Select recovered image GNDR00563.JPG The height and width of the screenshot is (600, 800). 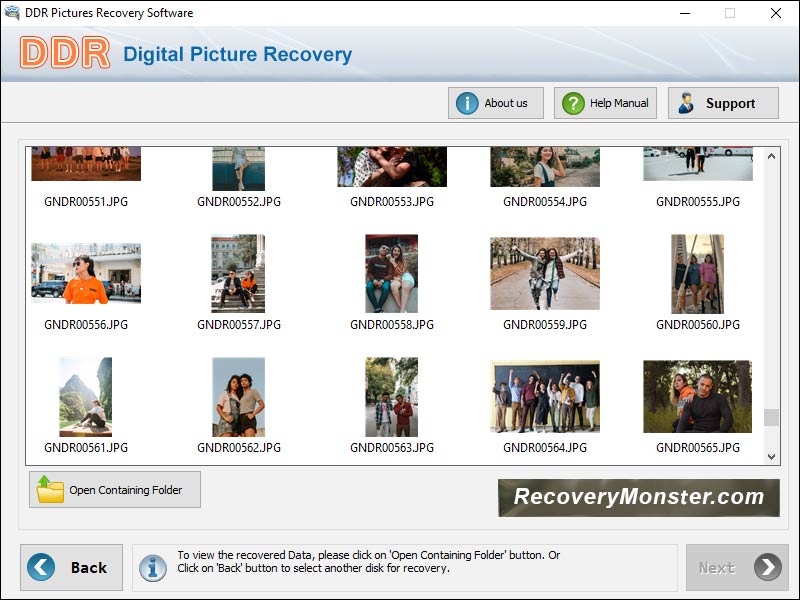point(391,397)
